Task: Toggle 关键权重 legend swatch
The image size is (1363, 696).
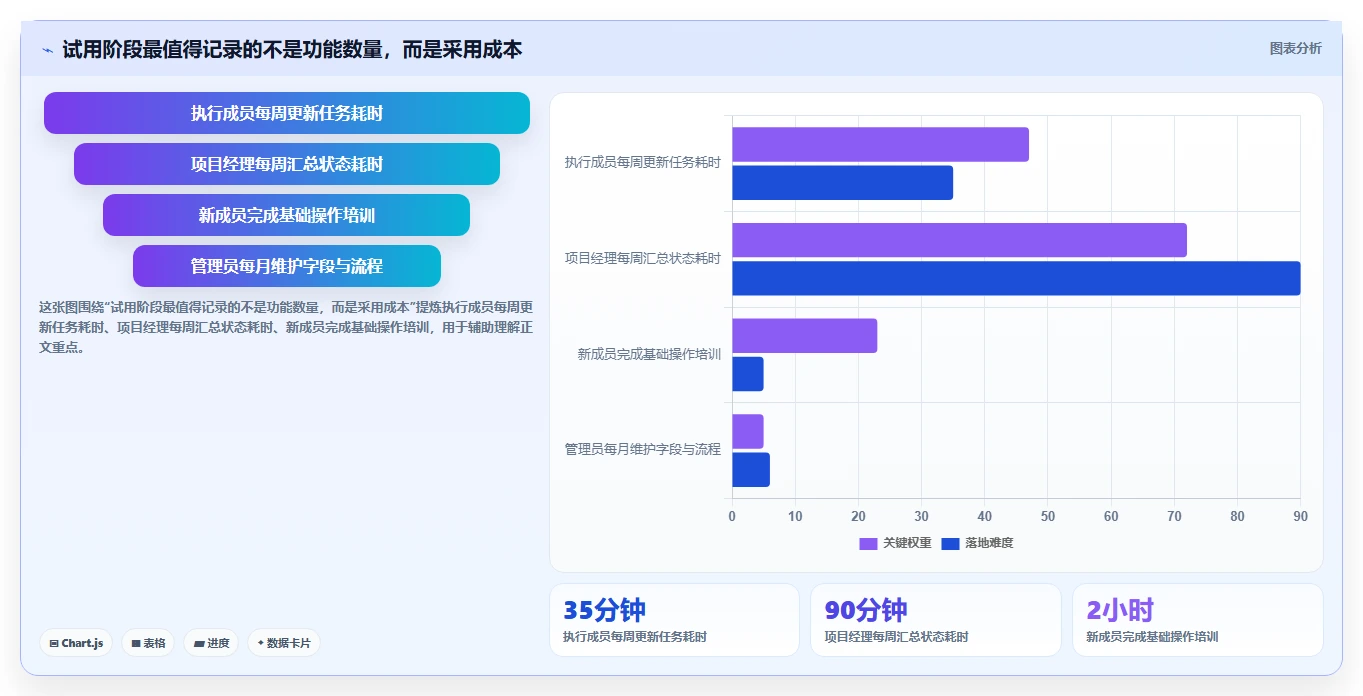Action: pos(868,543)
